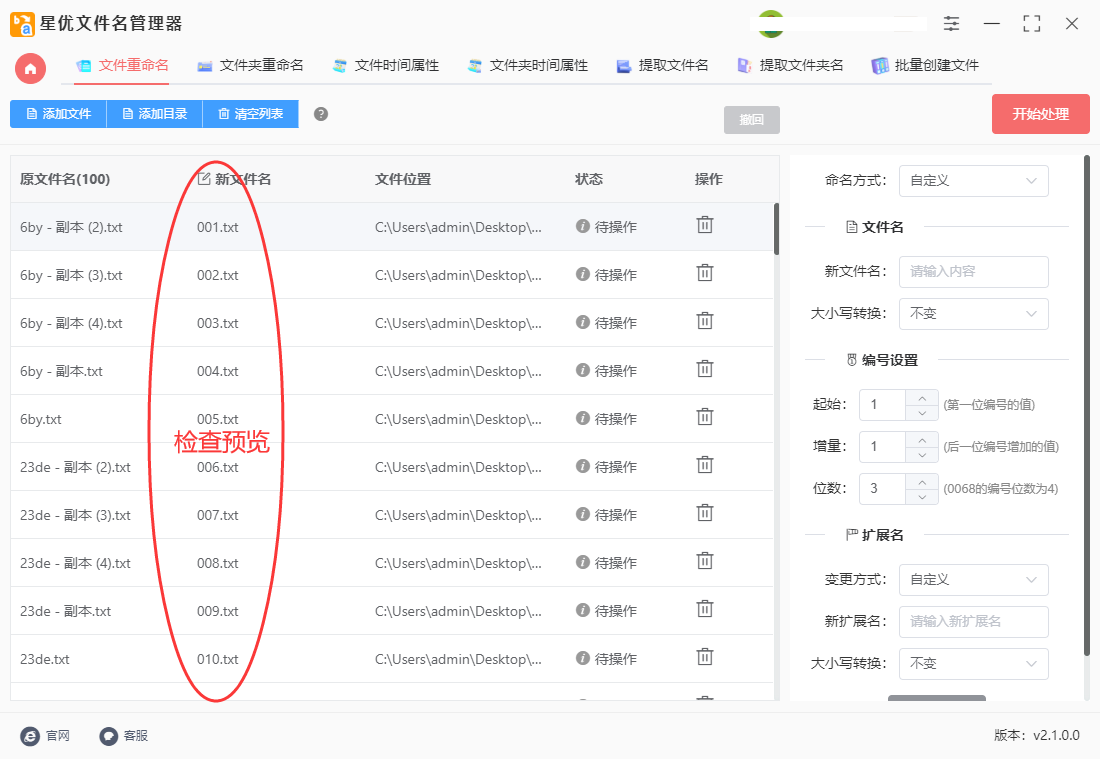
Task: Expand the 变更方式 dropdown in 扩展名 section
Action: (973, 580)
